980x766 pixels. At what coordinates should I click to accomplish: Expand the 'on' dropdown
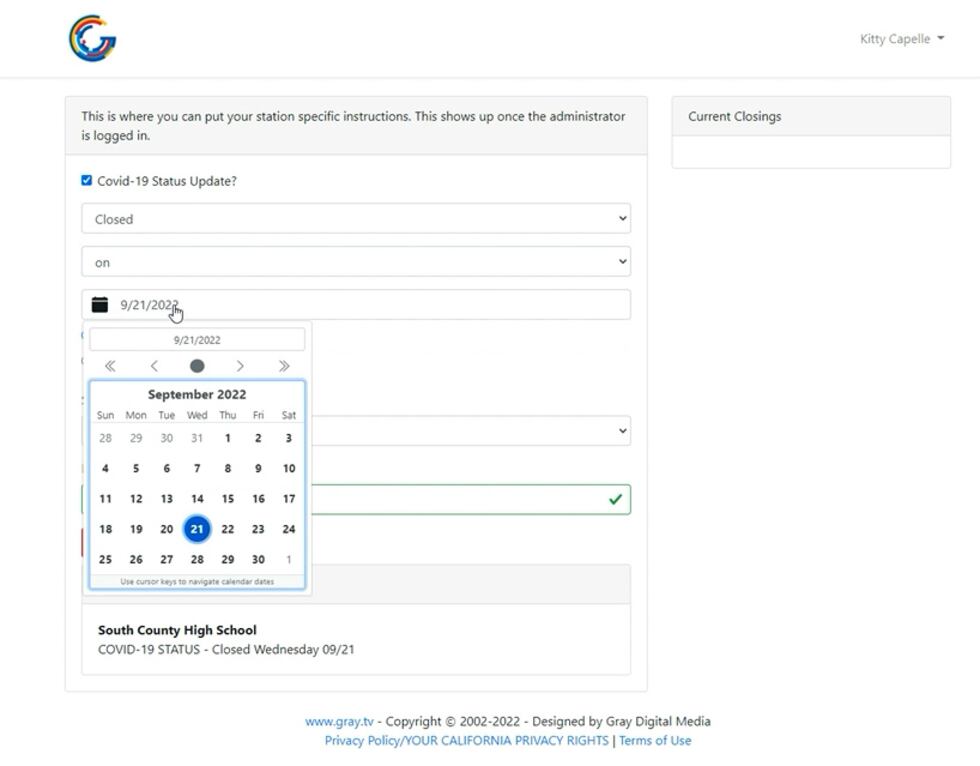[356, 262]
